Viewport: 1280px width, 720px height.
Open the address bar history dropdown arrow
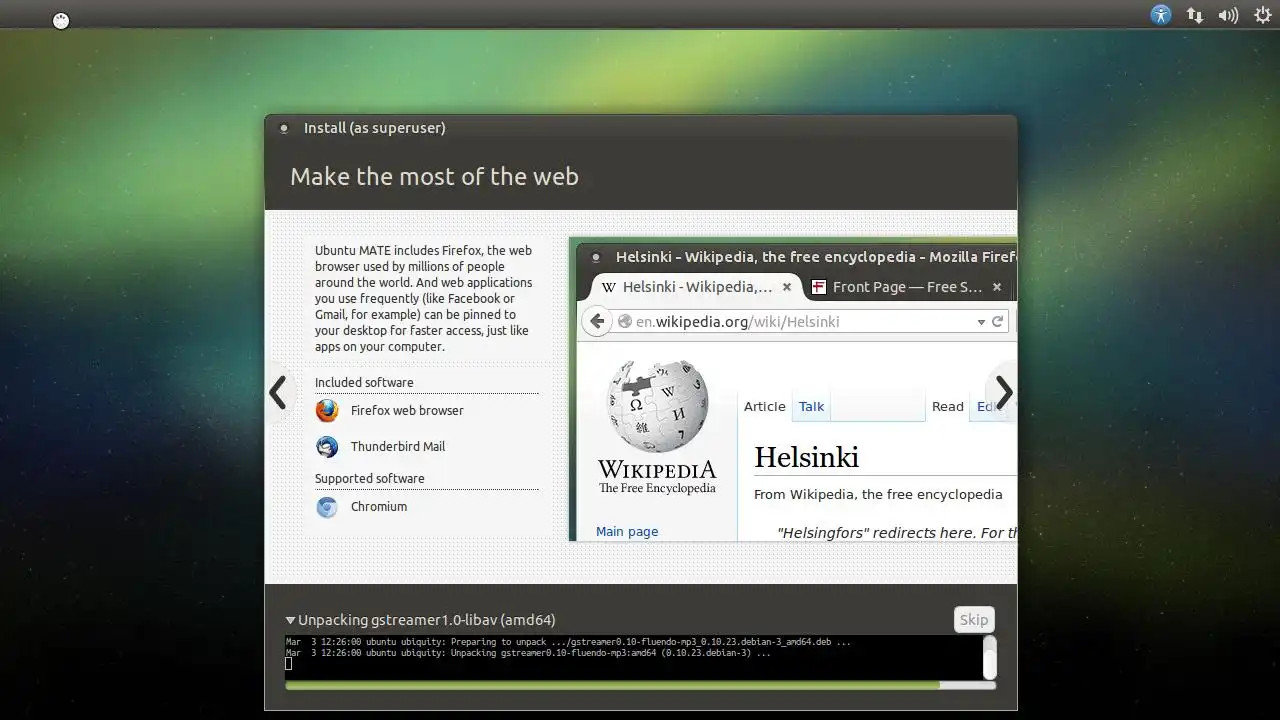coord(981,322)
